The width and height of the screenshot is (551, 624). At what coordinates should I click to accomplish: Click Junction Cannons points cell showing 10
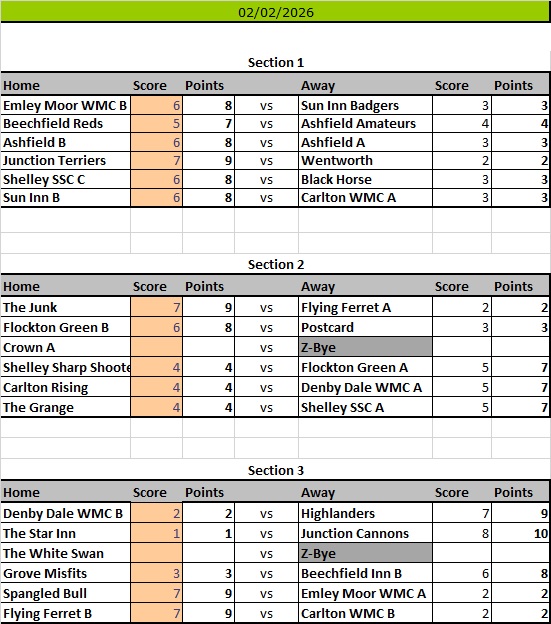521,533
